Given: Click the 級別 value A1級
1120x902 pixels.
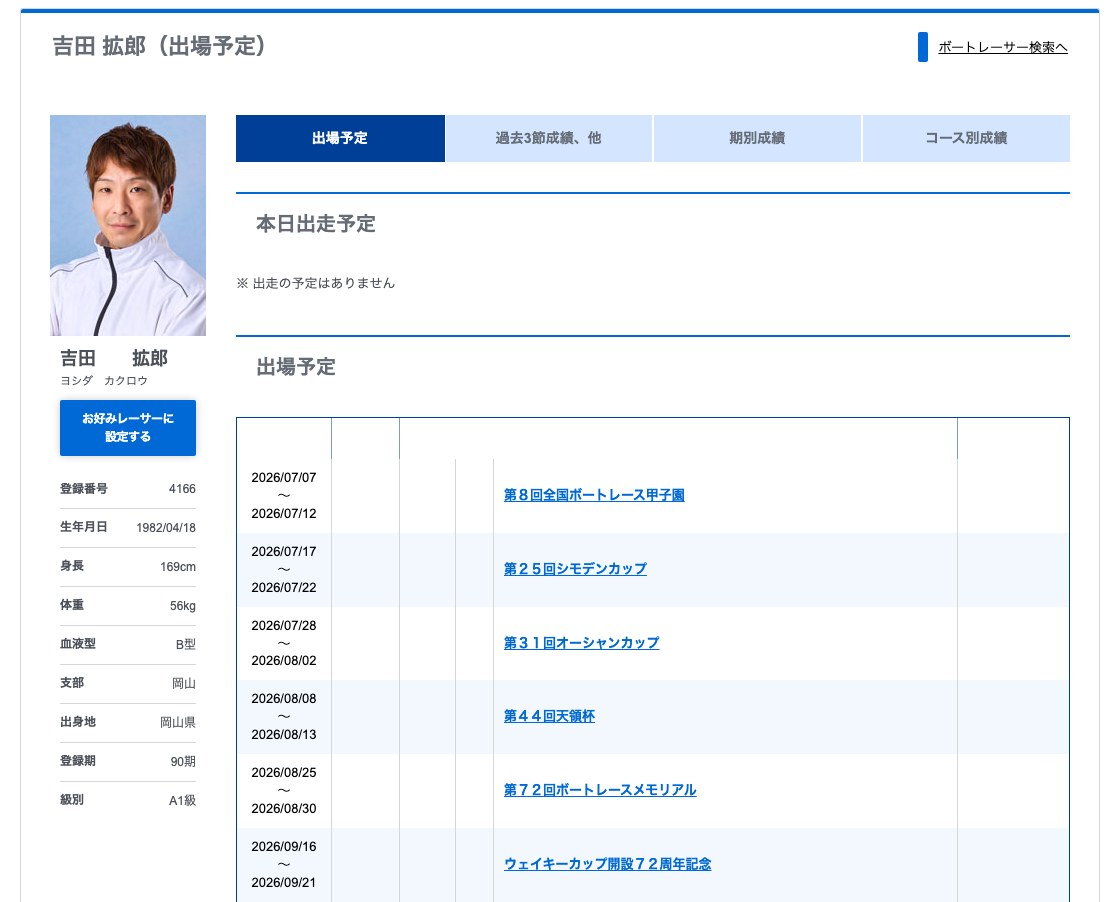Looking at the screenshot, I should click(x=182, y=801).
